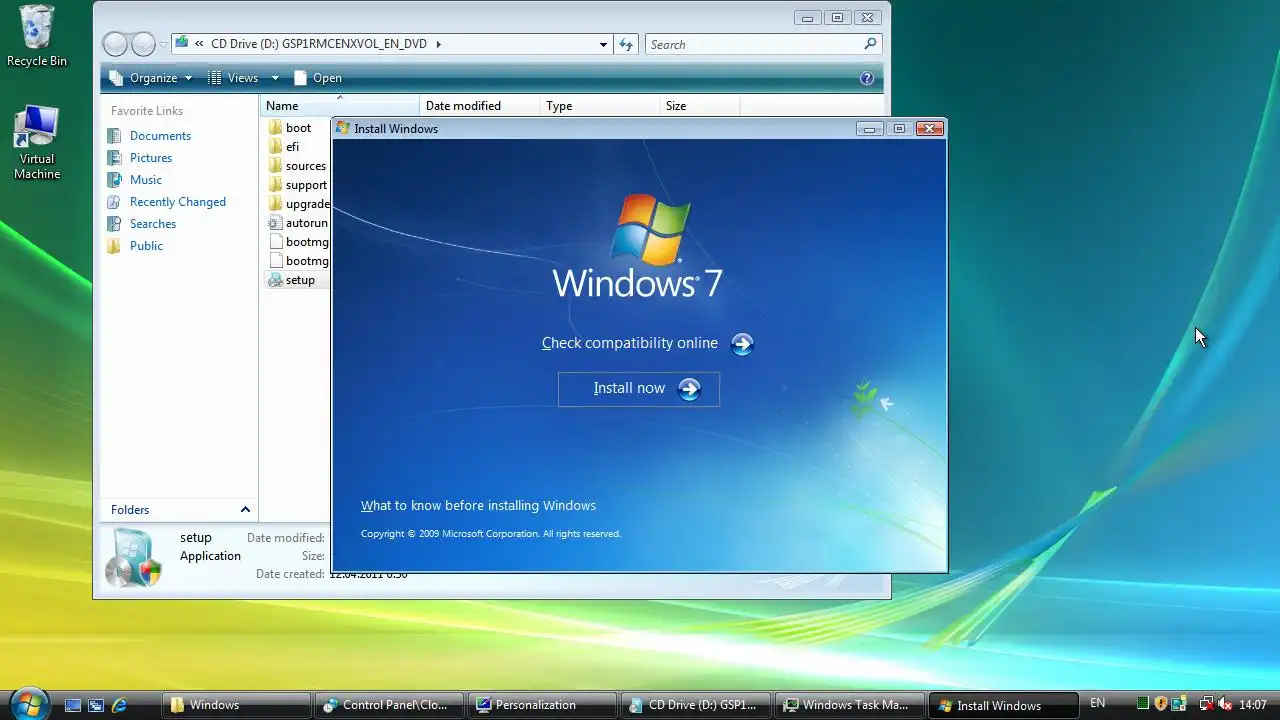The image size is (1280, 720).
Task: Switch to CD Drive (D:) taskbar button
Action: click(x=694, y=705)
